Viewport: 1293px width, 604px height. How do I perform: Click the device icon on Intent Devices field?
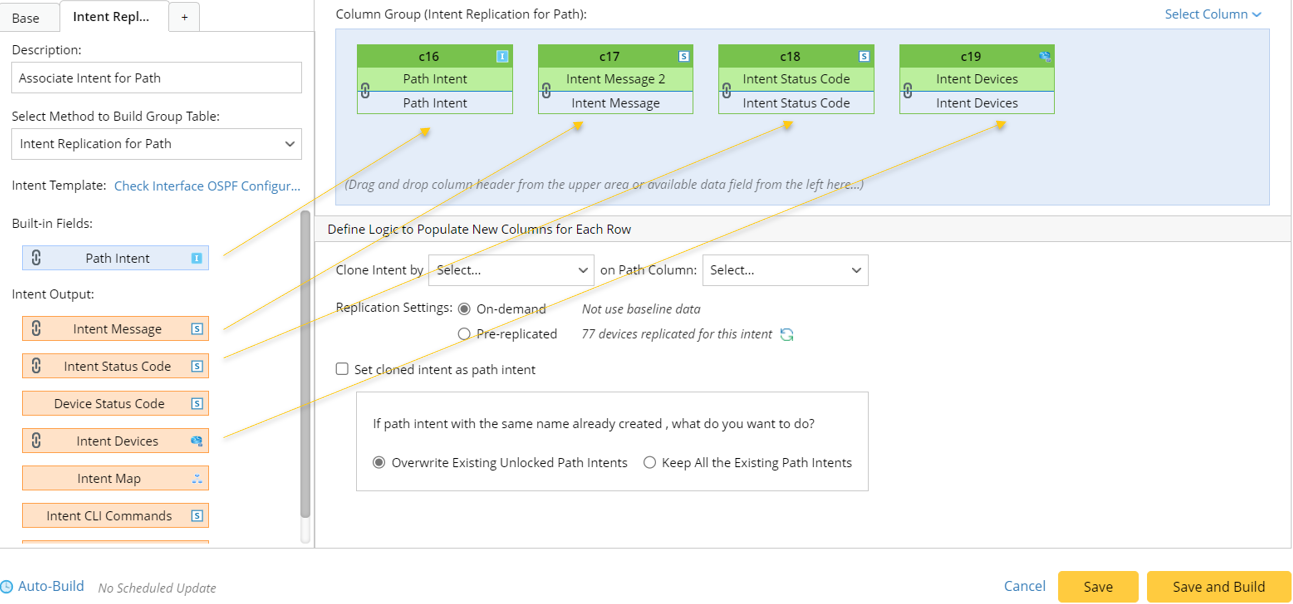[197, 441]
